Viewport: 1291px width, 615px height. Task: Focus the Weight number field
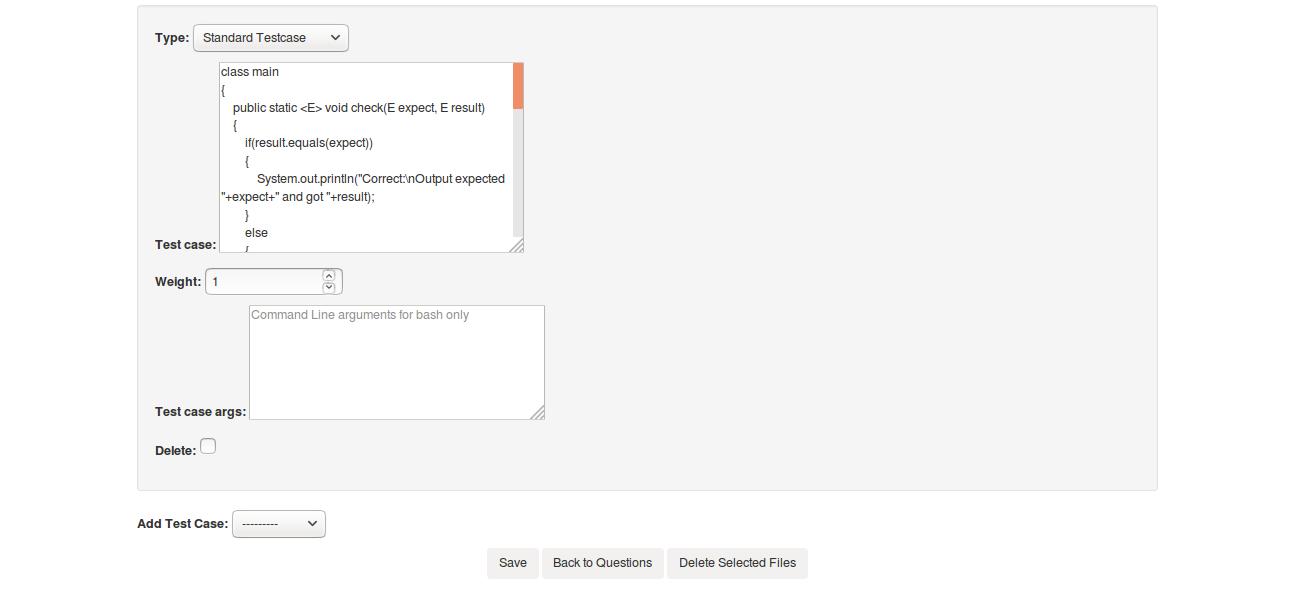pos(264,282)
